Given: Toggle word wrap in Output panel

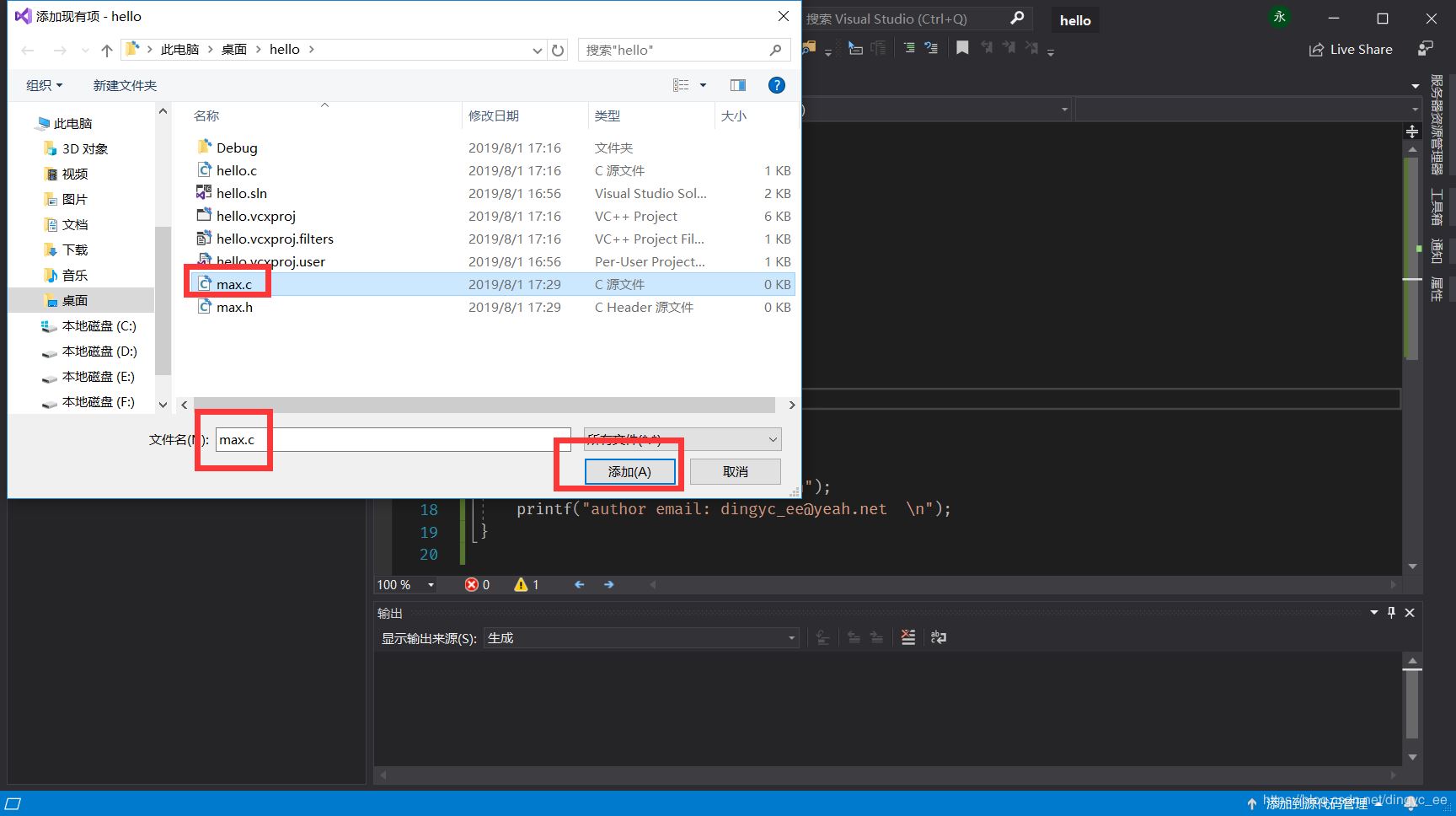Looking at the screenshot, I should (938, 637).
